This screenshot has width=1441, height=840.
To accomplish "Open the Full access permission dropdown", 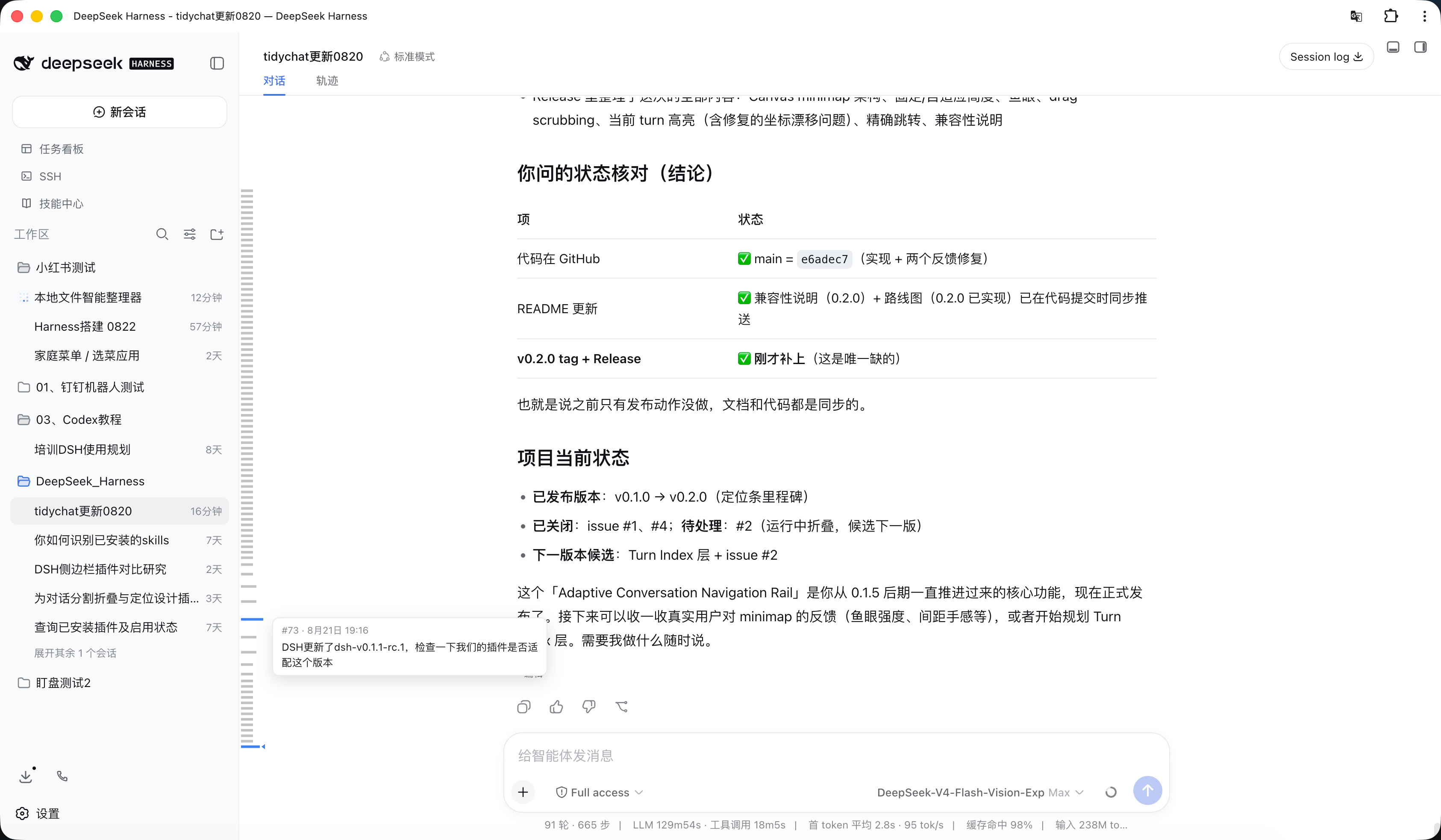I will coord(600,793).
